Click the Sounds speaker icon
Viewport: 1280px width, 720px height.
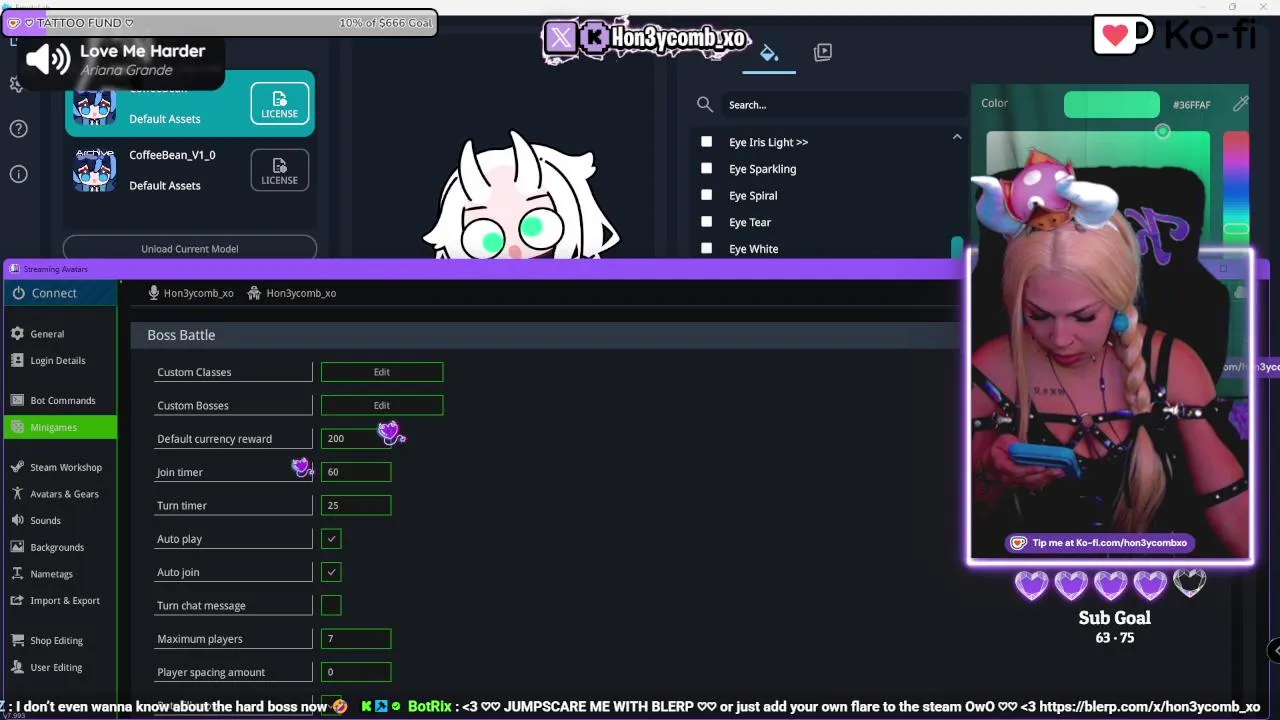[17, 520]
